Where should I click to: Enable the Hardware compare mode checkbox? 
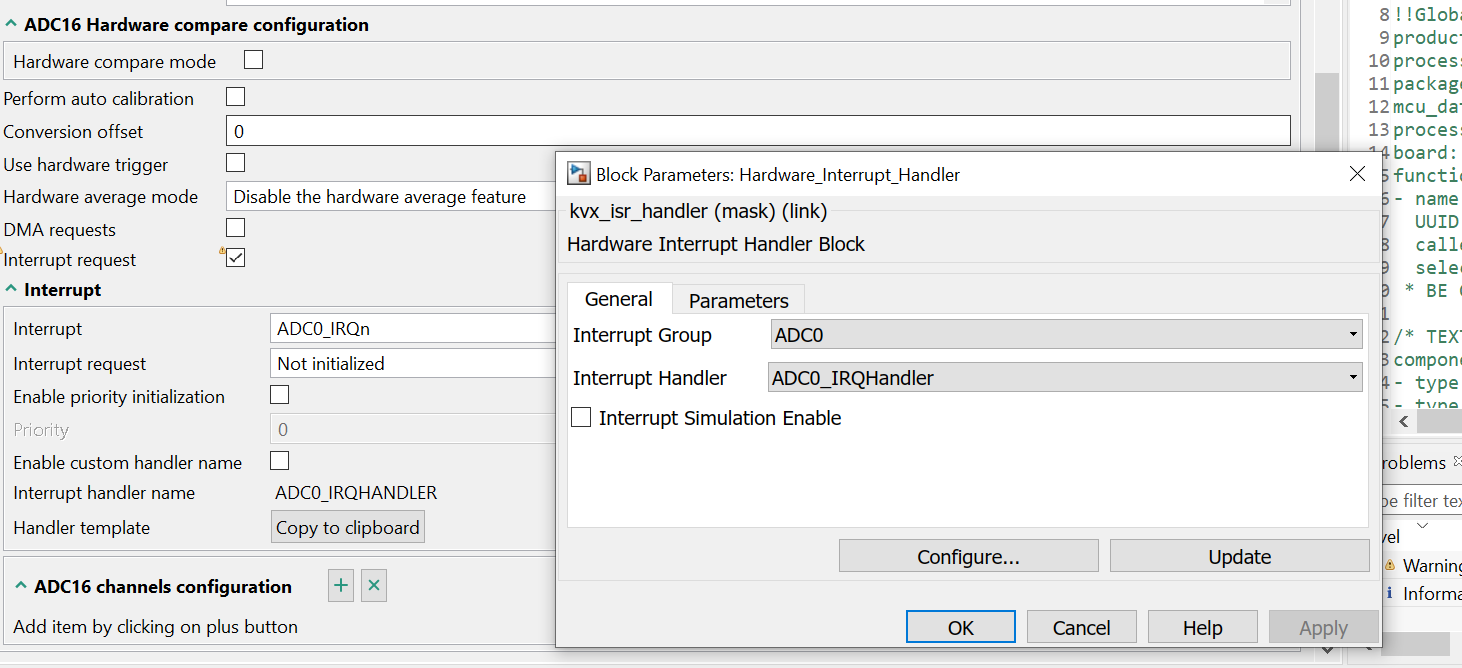[254, 60]
